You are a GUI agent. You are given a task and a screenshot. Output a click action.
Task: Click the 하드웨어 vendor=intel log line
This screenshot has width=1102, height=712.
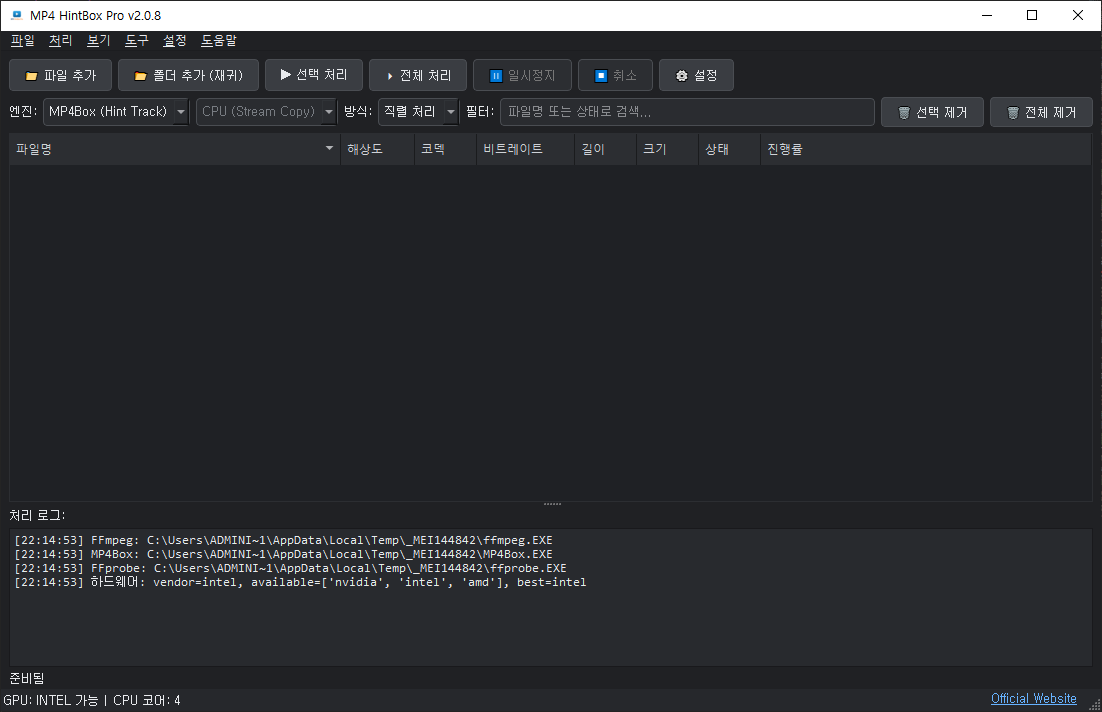[x=300, y=583]
